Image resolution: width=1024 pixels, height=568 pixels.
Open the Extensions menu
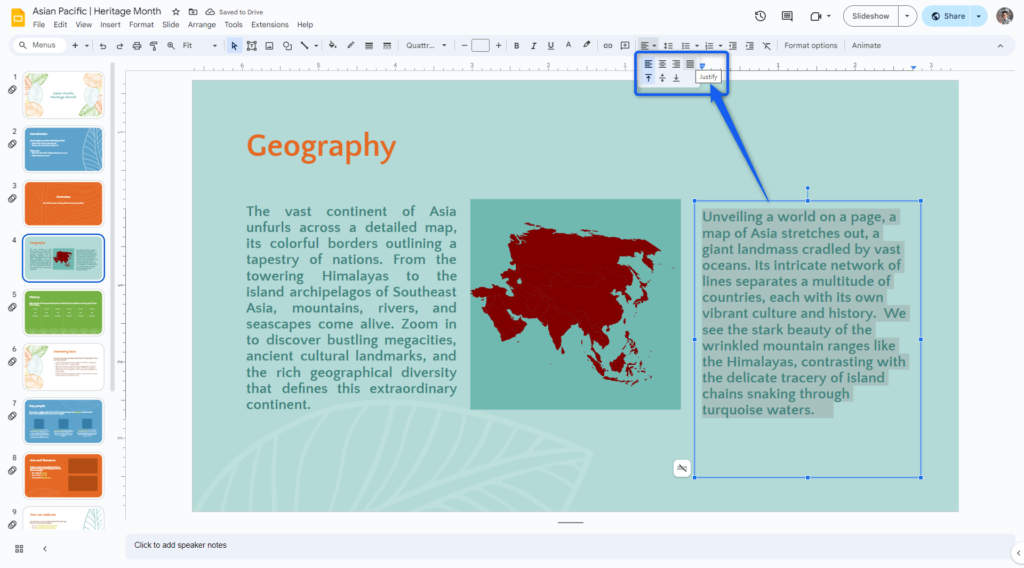click(x=269, y=25)
